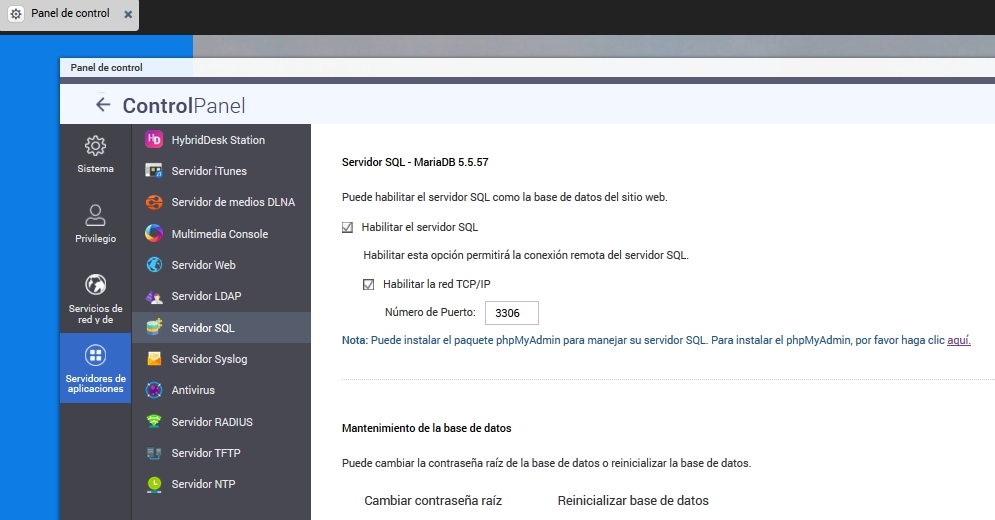
Task: Click the back arrow beside ControlPanel
Action: 103,105
